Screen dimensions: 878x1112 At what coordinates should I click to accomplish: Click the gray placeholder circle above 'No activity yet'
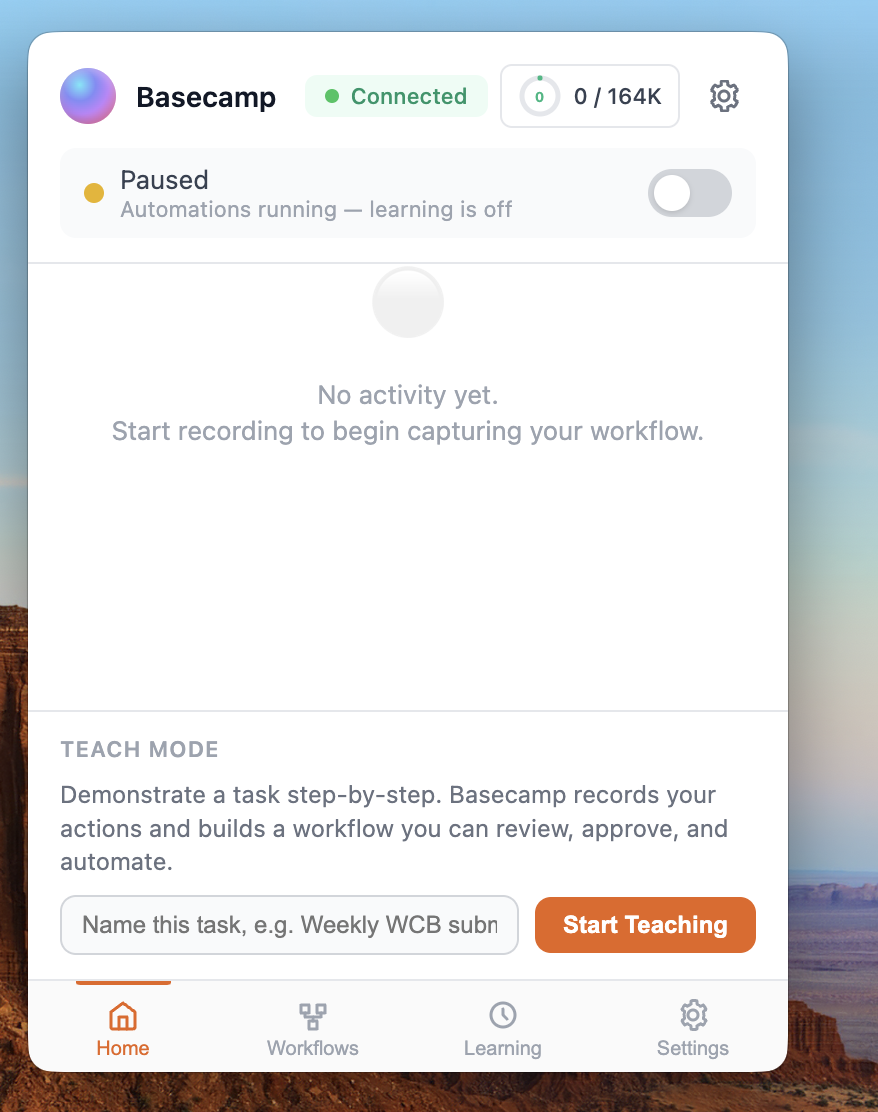[x=408, y=302]
